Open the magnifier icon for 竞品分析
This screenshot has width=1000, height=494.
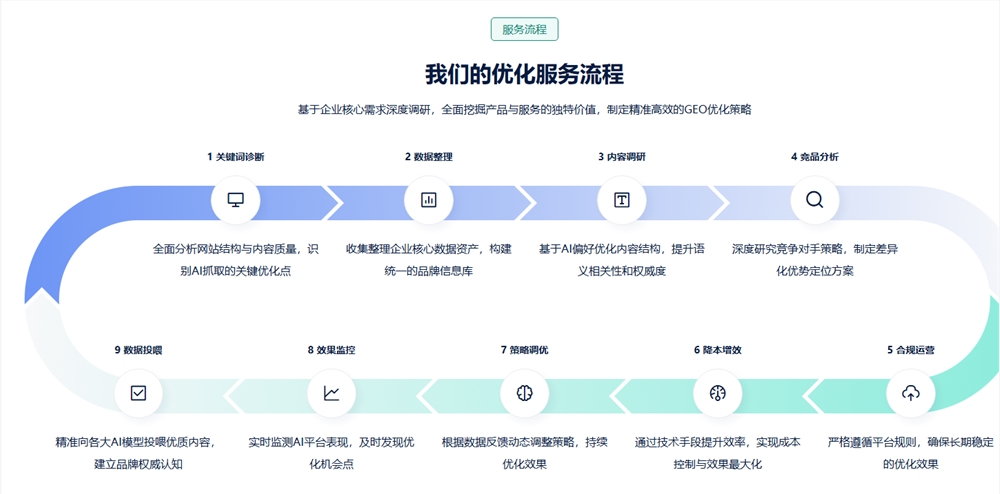tap(815, 200)
